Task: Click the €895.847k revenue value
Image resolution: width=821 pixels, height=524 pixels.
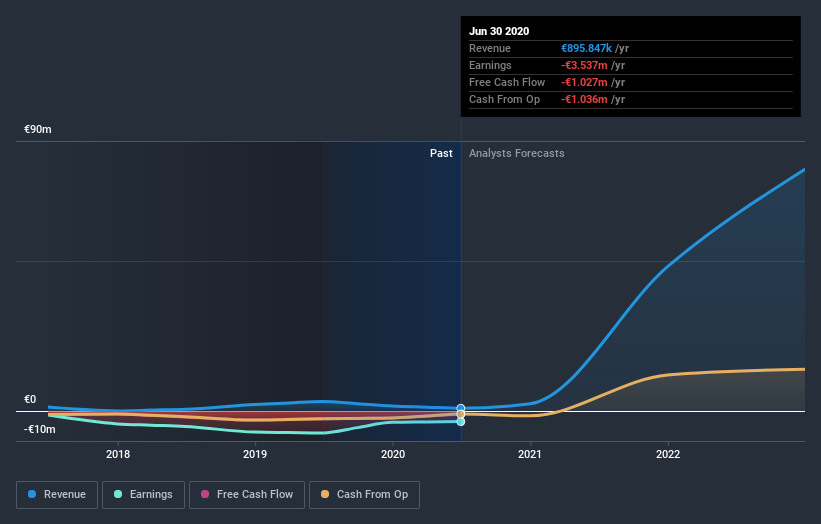Action: (x=586, y=48)
